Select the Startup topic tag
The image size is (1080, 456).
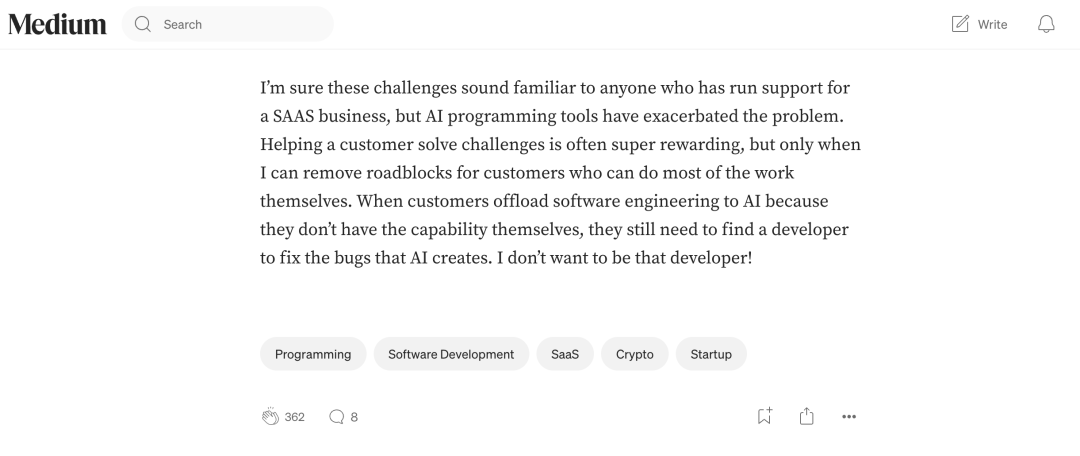[x=711, y=354]
